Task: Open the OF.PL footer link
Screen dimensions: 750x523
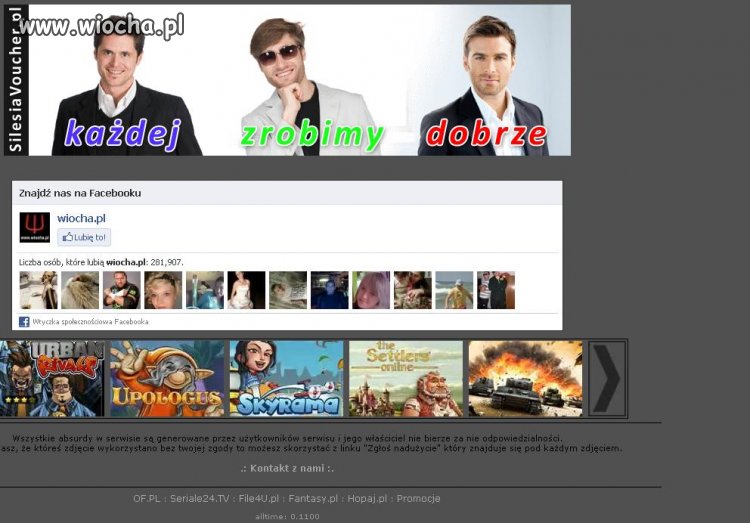Action: tap(146, 499)
